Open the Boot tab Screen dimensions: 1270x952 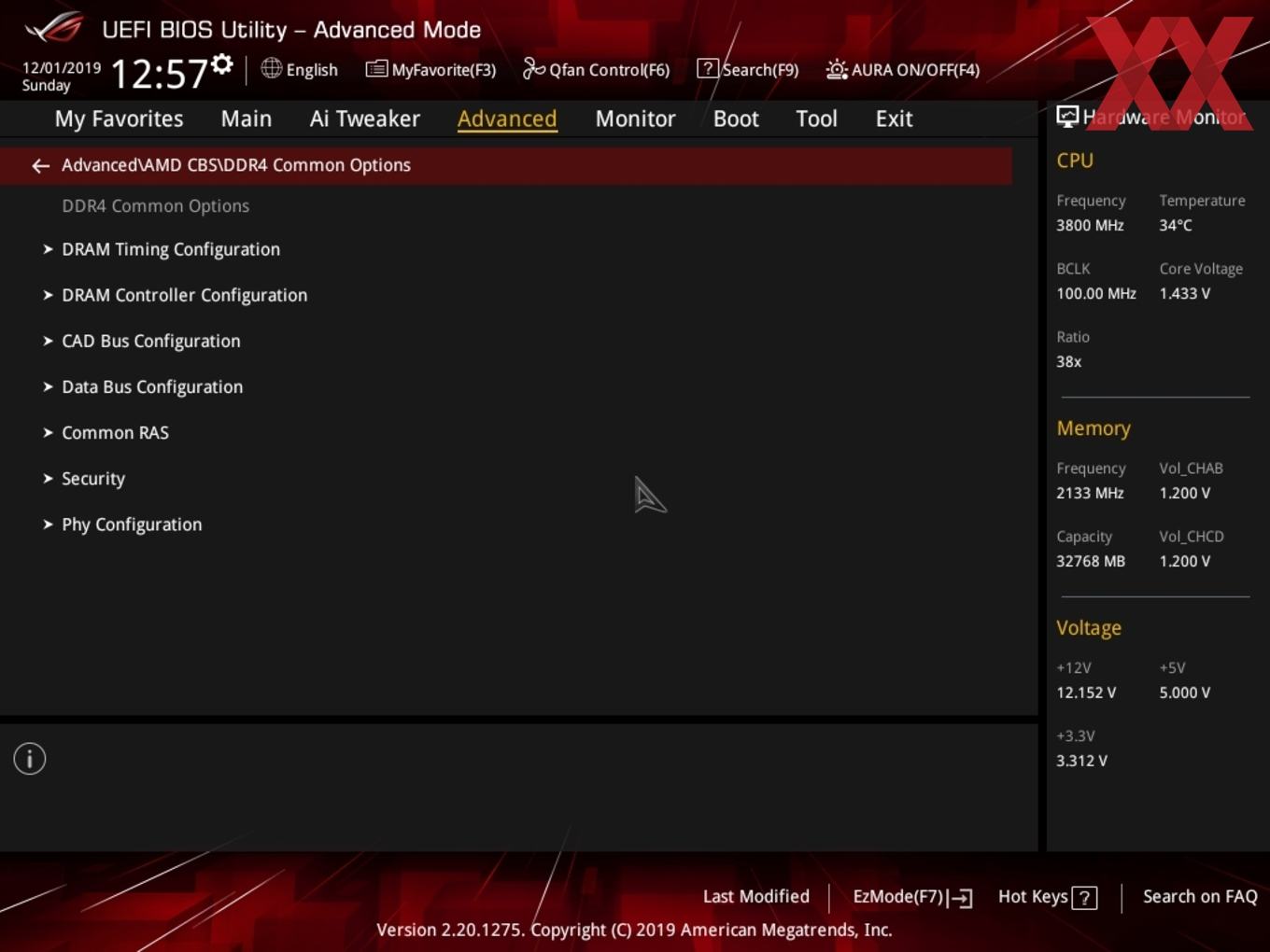736,119
